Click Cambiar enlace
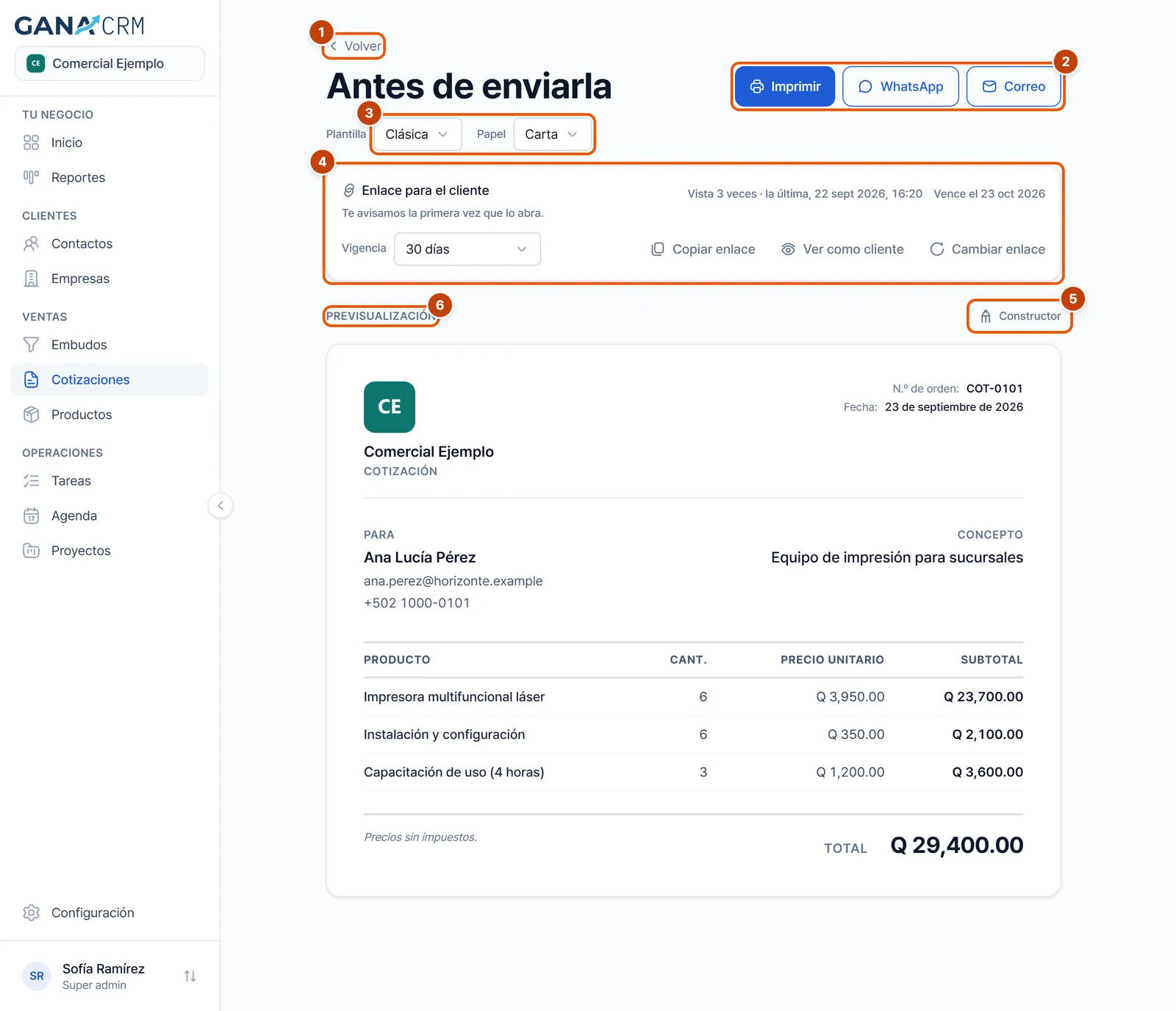The width and height of the screenshot is (1176, 1011). click(987, 249)
